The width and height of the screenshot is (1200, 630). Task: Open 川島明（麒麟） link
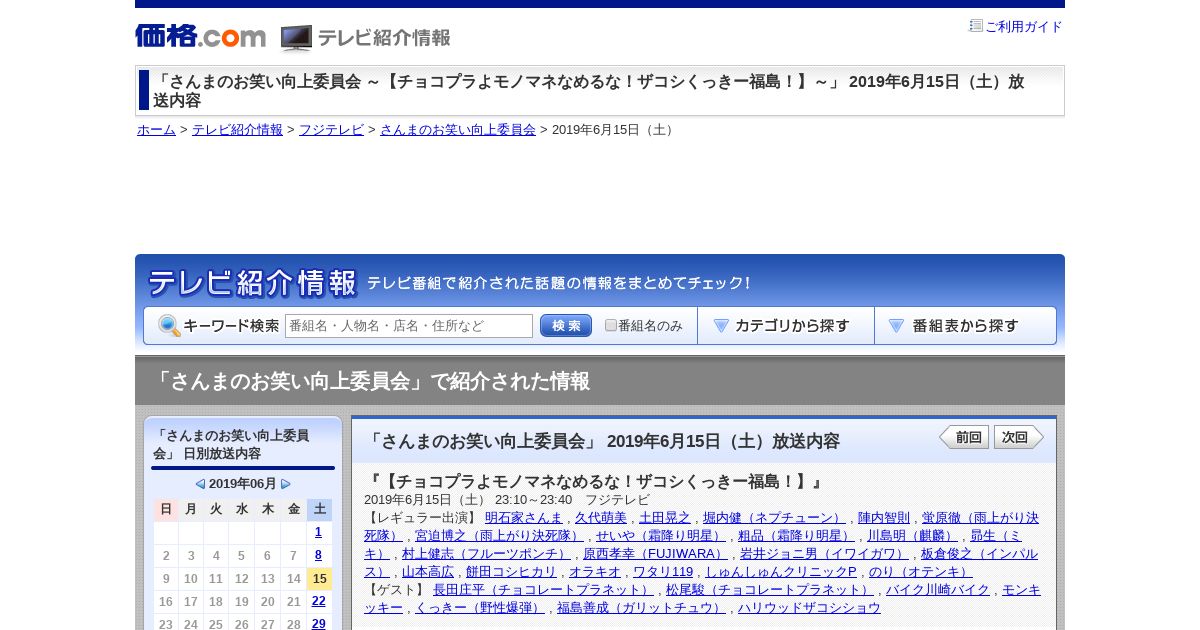pos(912,535)
